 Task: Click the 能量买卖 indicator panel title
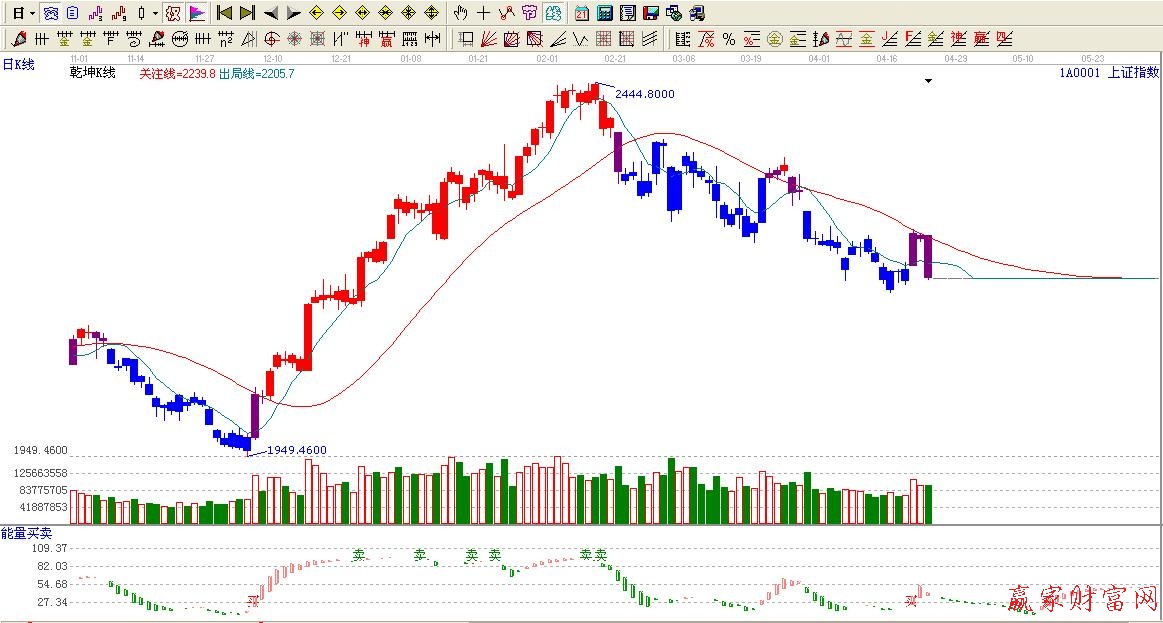point(24,534)
